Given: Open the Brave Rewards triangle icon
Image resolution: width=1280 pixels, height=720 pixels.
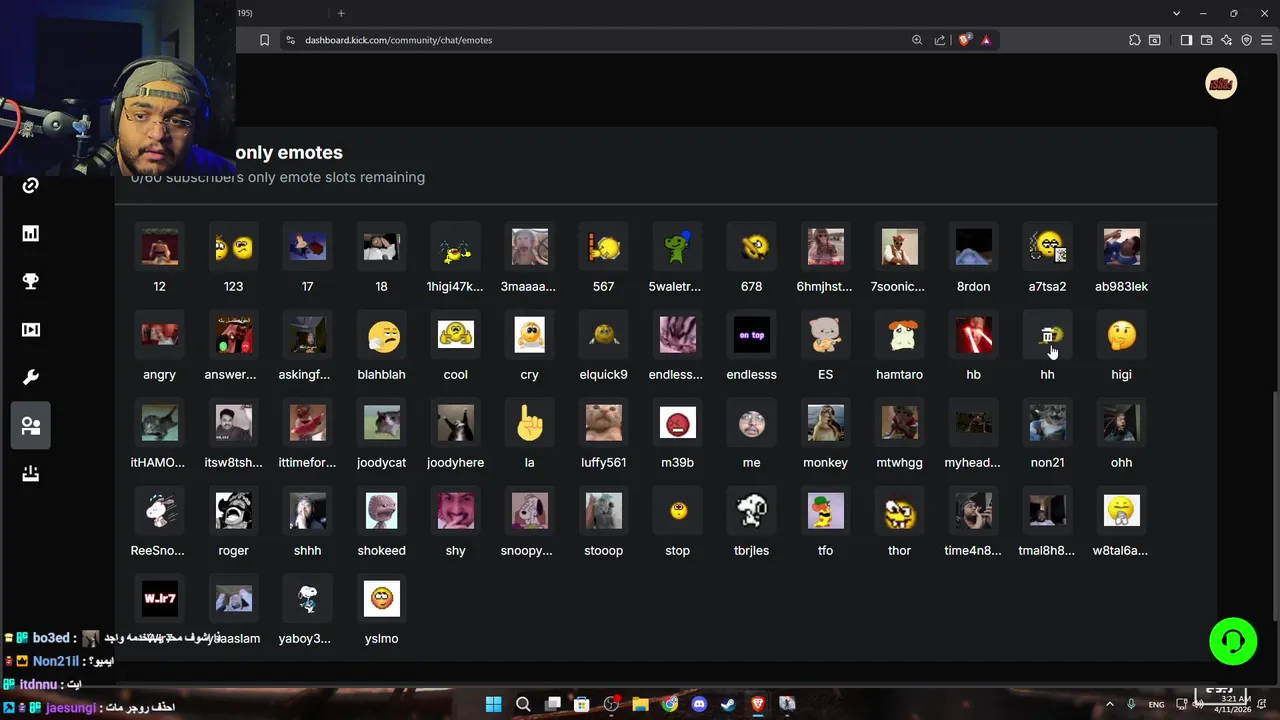Looking at the screenshot, I should point(986,40).
